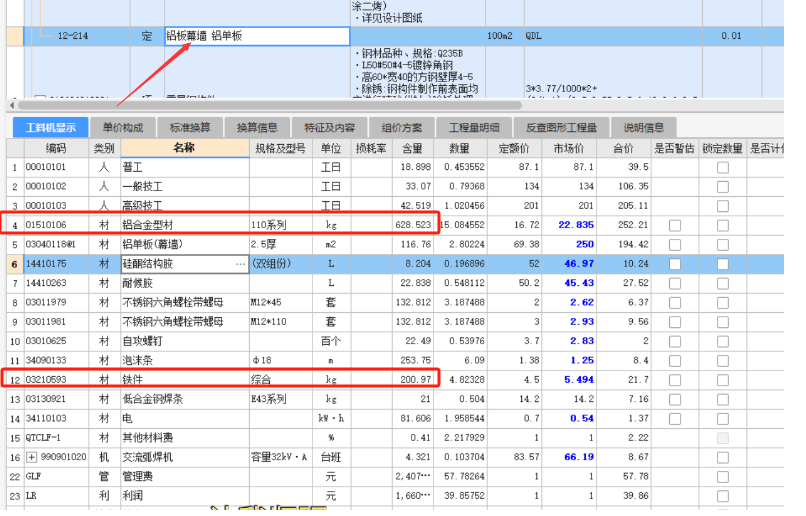The width and height of the screenshot is (806, 516).
Task: Click market price 45.43 for 耐候胶
Action: (569, 283)
